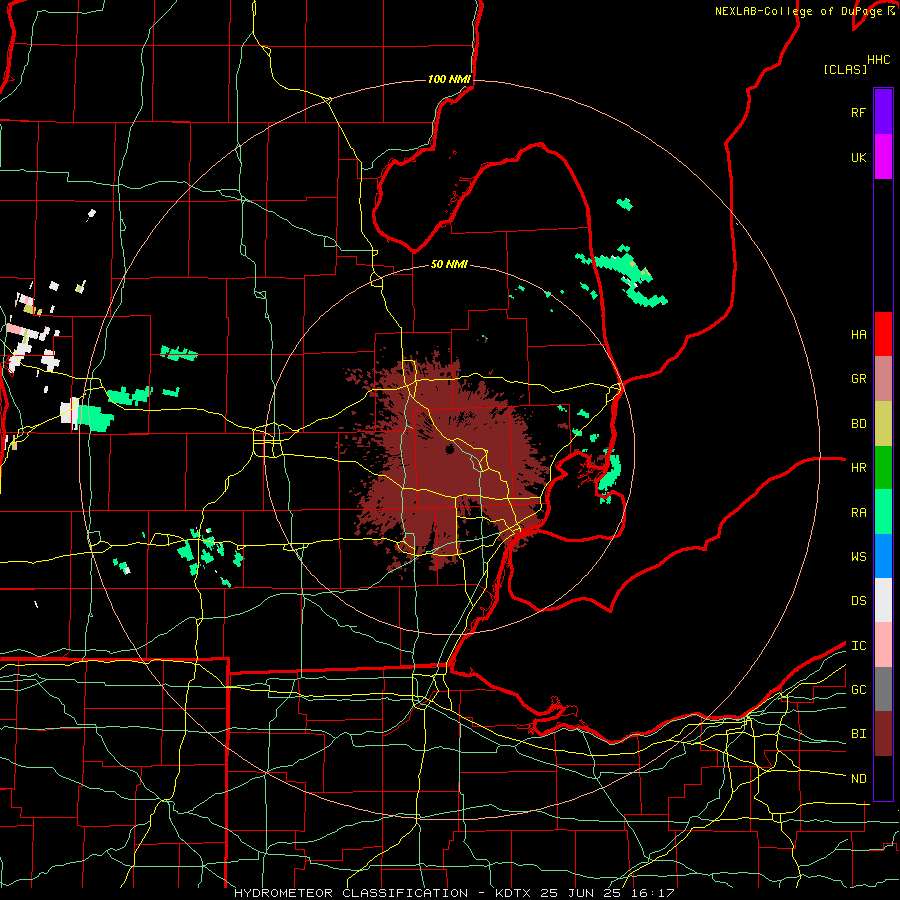The width and height of the screenshot is (900, 900).
Task: Click the UK magenta legend swatch
Action: [883, 157]
